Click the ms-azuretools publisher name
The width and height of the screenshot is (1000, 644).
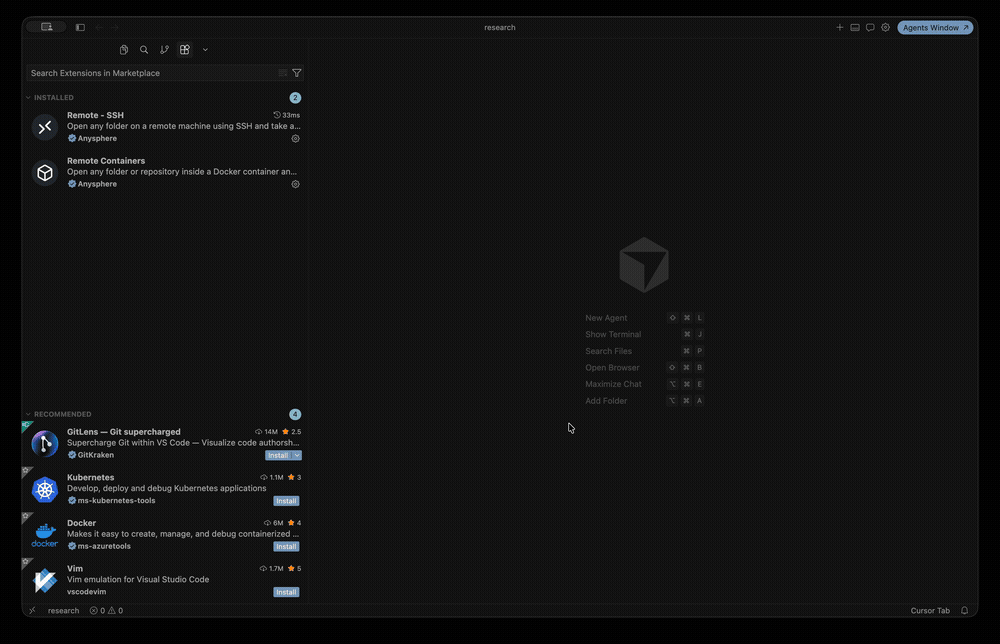pos(104,546)
